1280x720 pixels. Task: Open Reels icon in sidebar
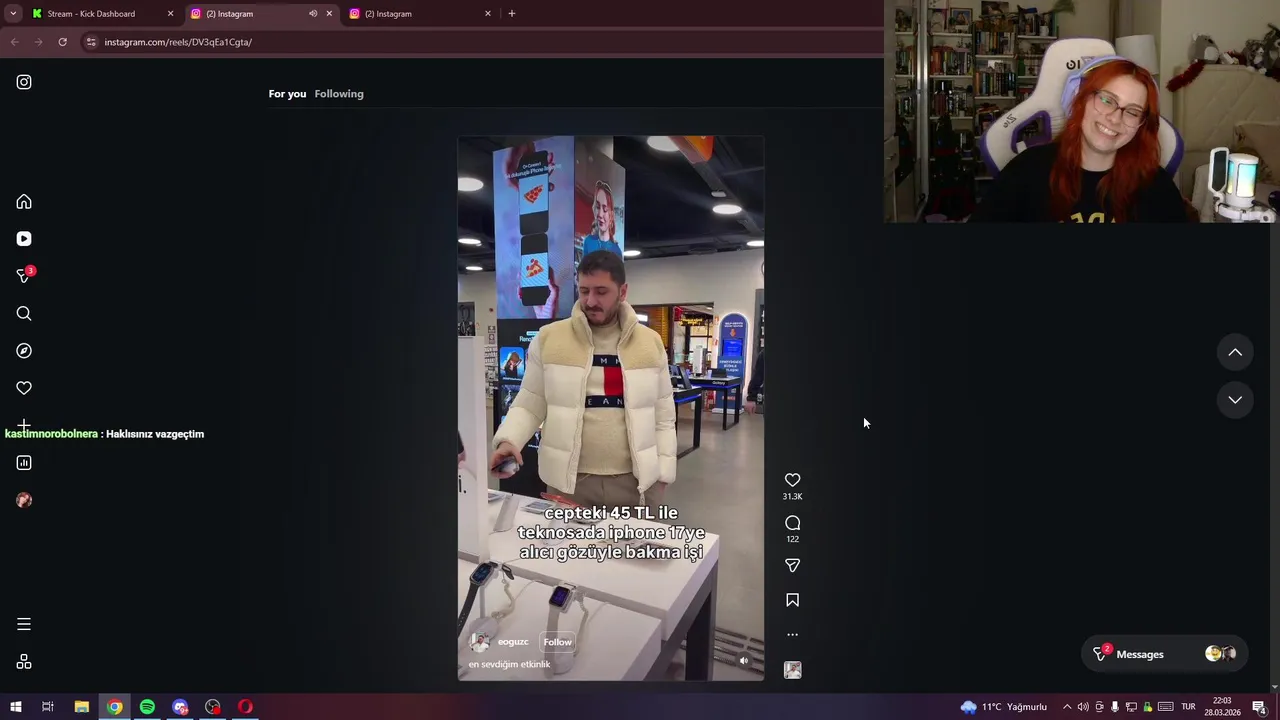pos(24,239)
